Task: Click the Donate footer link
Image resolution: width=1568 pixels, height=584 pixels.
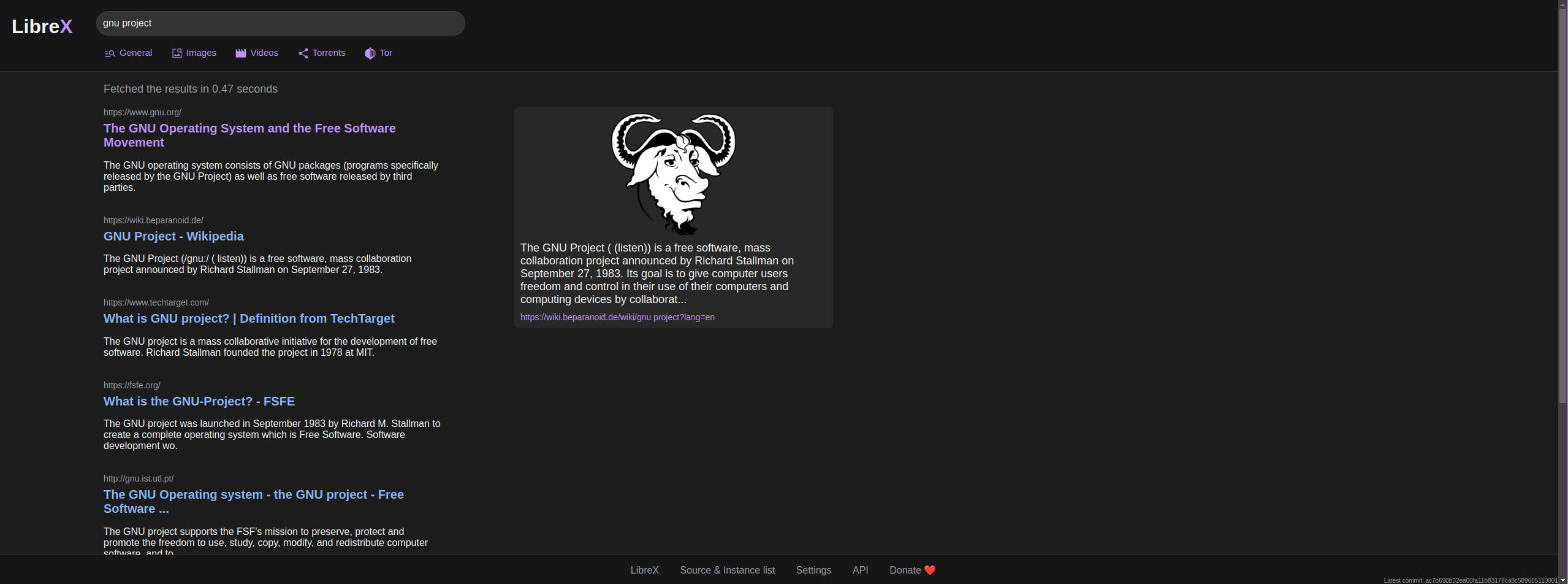Action: click(x=912, y=570)
